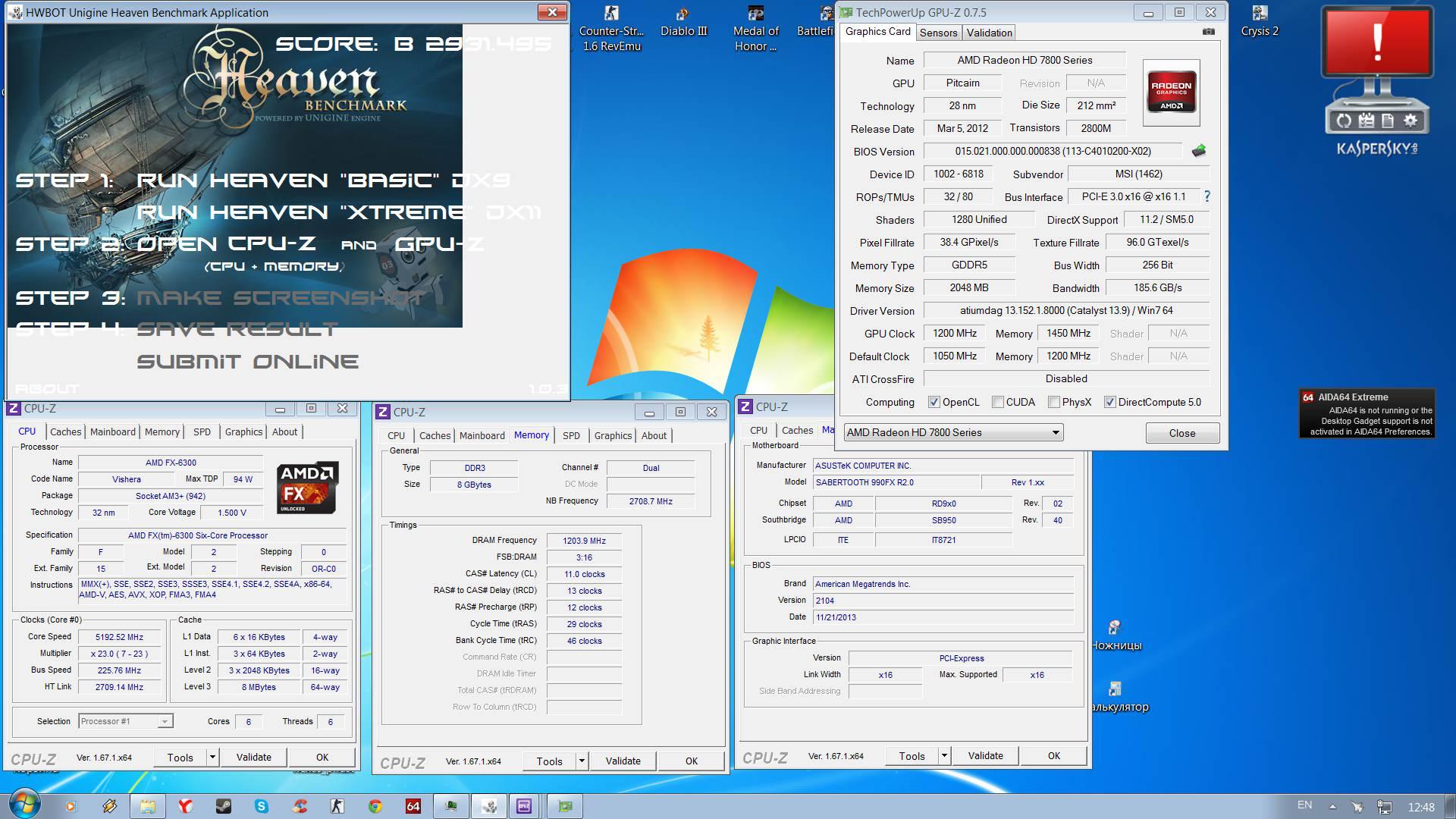Click the BIOS Version field in GPU-Z

tap(1053, 152)
